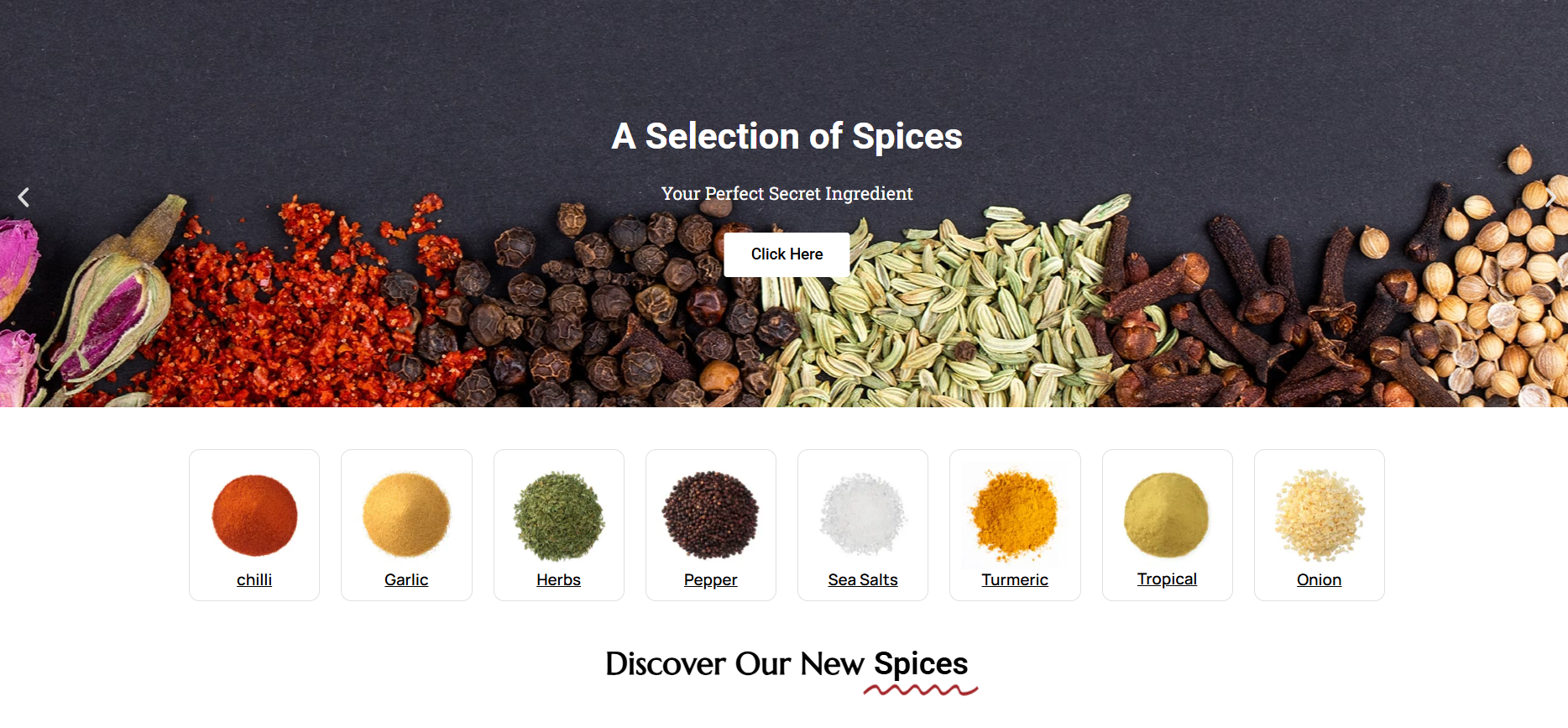The image size is (1568, 728).
Task: Go to the Turmeric category link
Action: (x=1015, y=579)
